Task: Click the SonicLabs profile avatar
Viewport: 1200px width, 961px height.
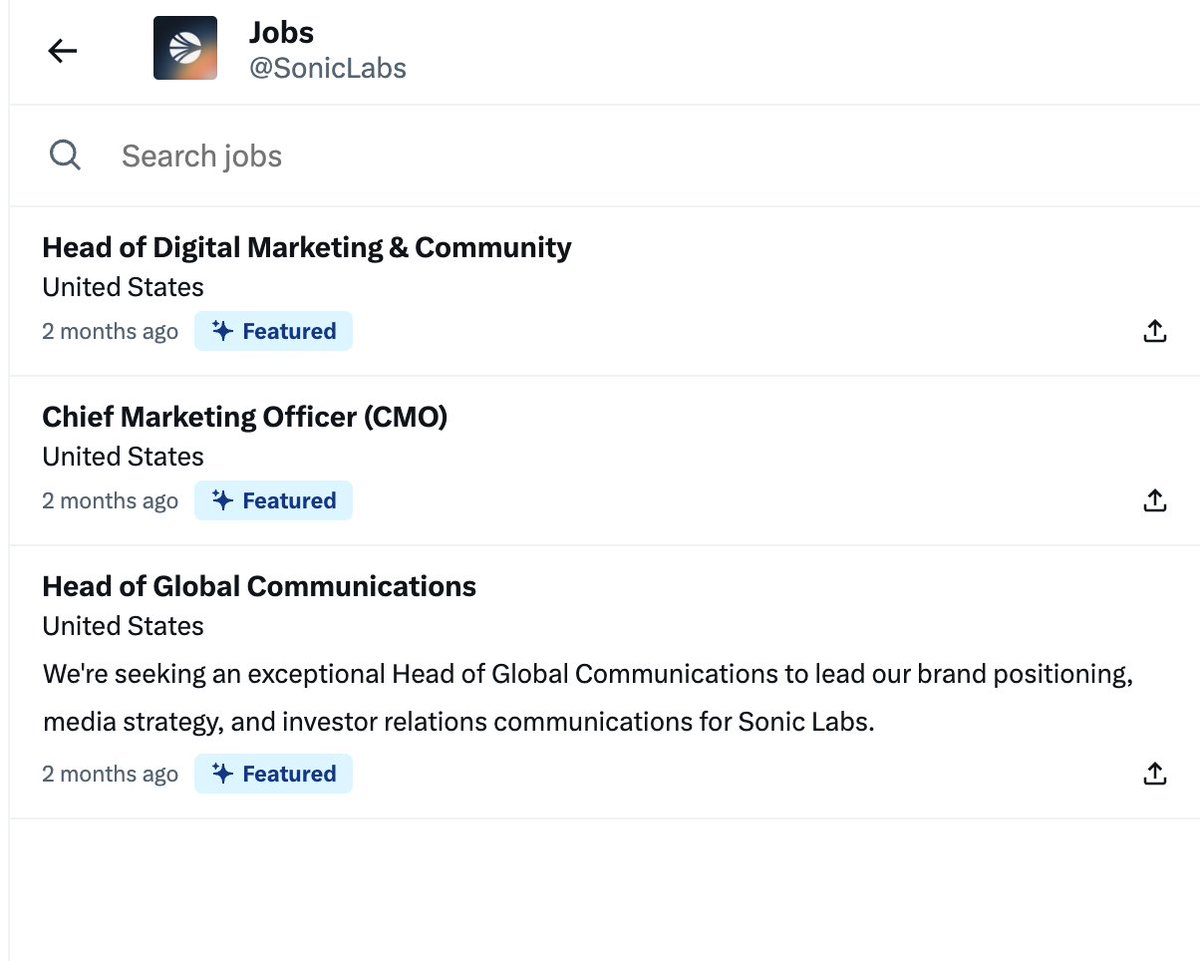Action: point(185,46)
